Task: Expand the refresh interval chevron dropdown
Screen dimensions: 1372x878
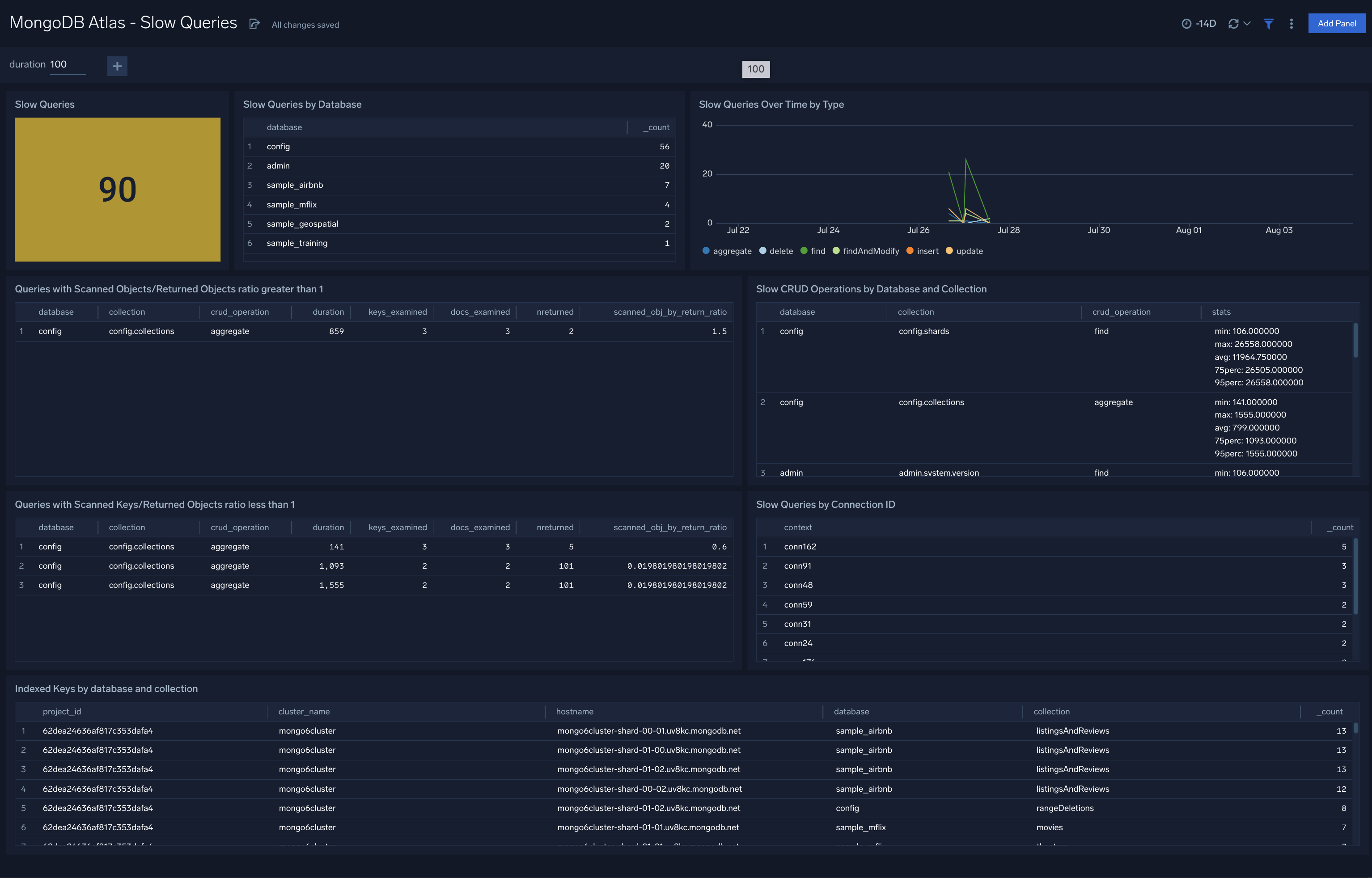Action: [x=1246, y=23]
